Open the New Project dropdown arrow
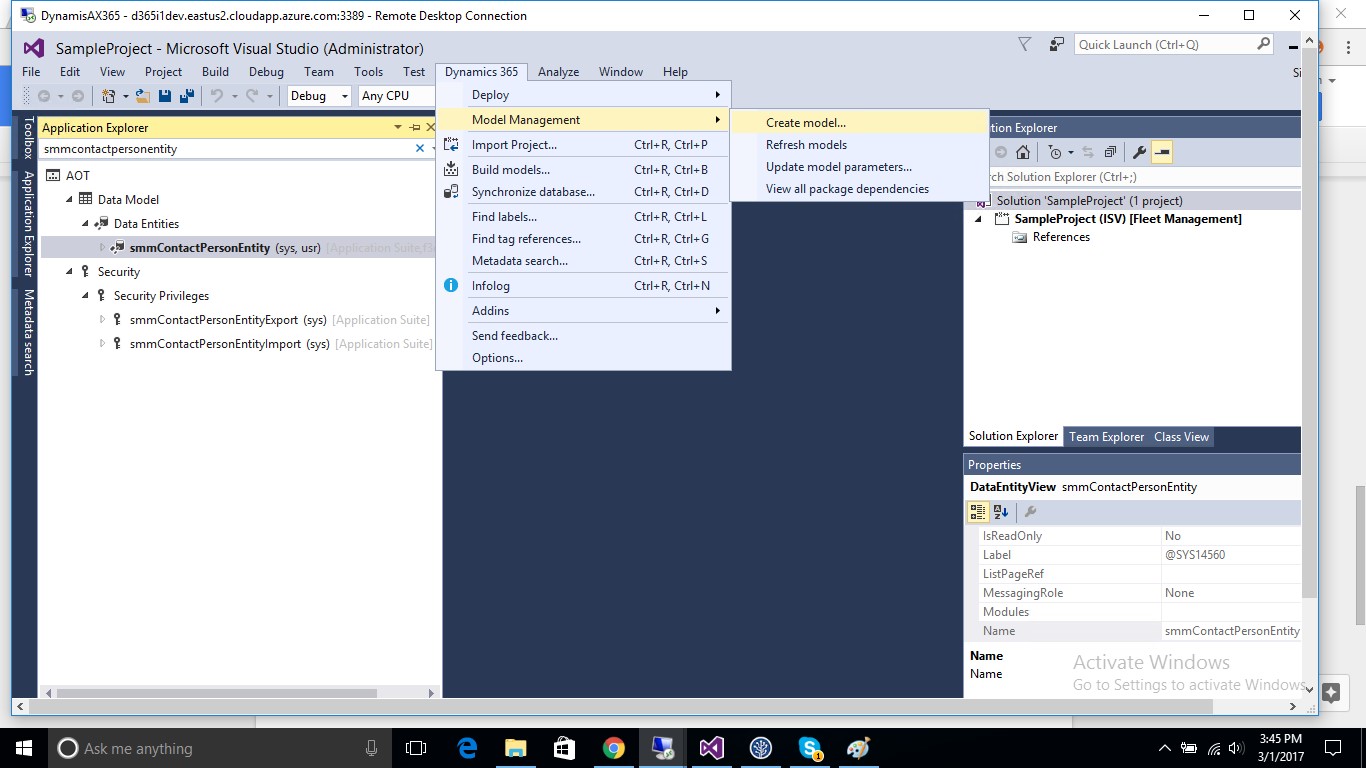Image resolution: width=1366 pixels, height=768 pixels. [125, 96]
